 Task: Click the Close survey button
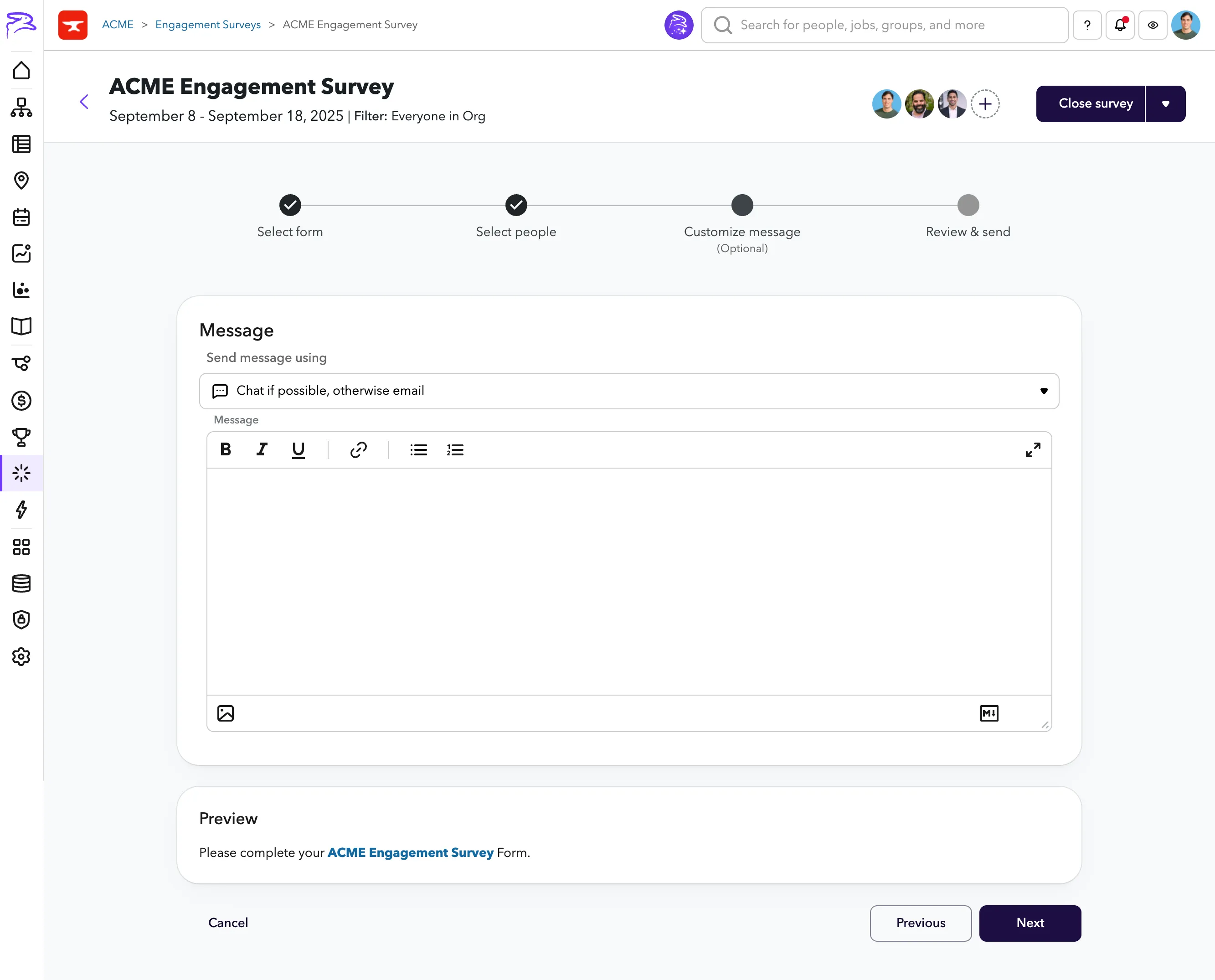[x=1090, y=104]
